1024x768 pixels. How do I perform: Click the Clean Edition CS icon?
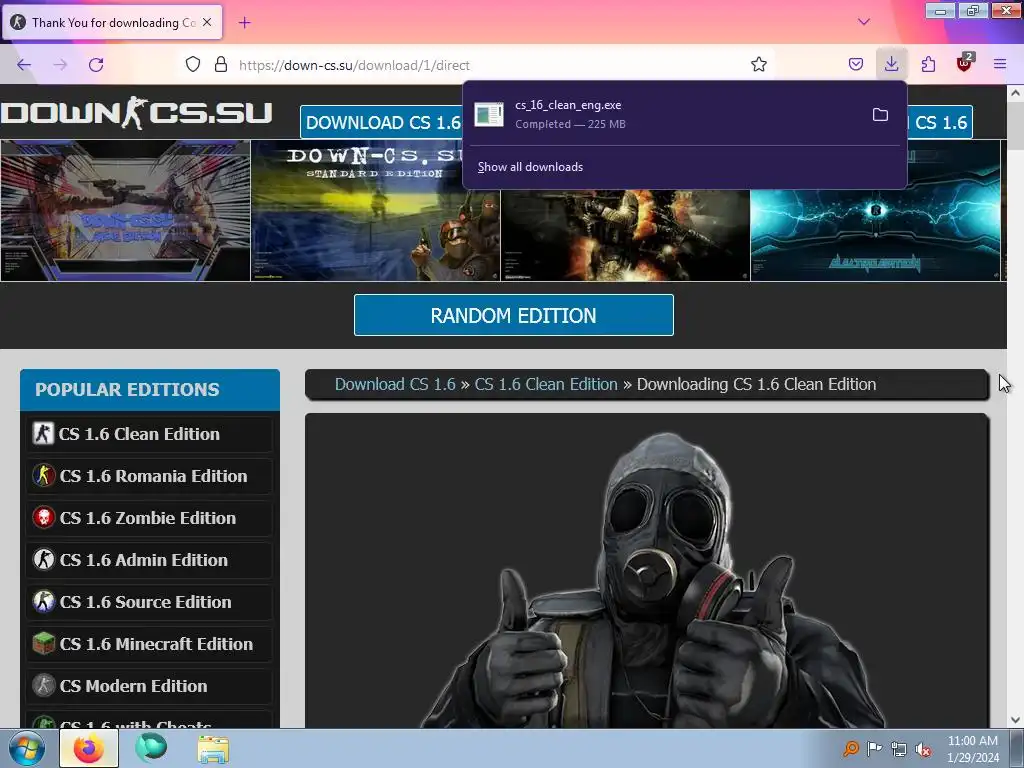pos(43,434)
